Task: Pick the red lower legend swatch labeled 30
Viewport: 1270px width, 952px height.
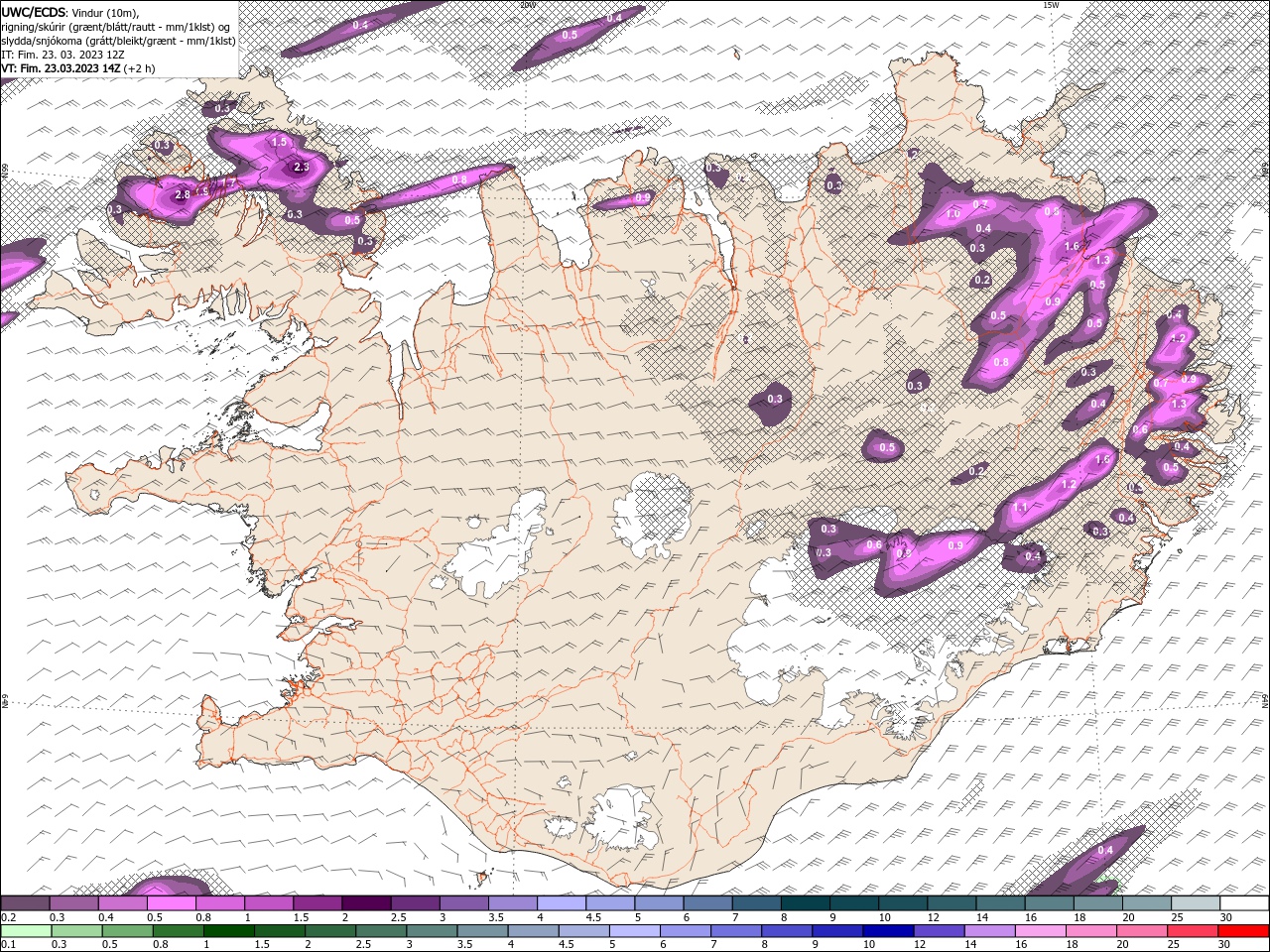Action: (x=1243, y=931)
